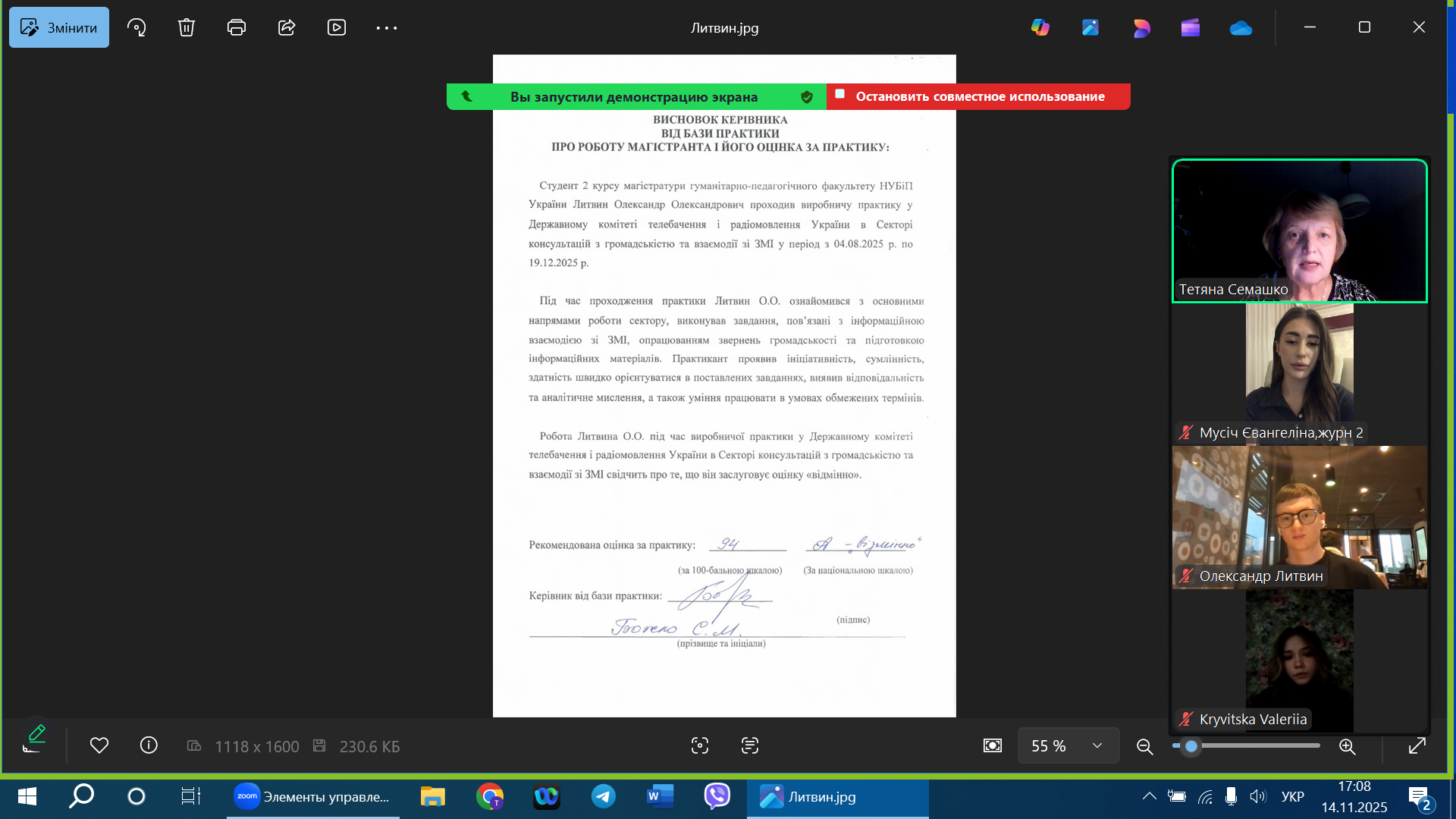The height and width of the screenshot is (819, 1456).
Task: Click the zoom in magnifier icon
Action: [x=1348, y=746]
